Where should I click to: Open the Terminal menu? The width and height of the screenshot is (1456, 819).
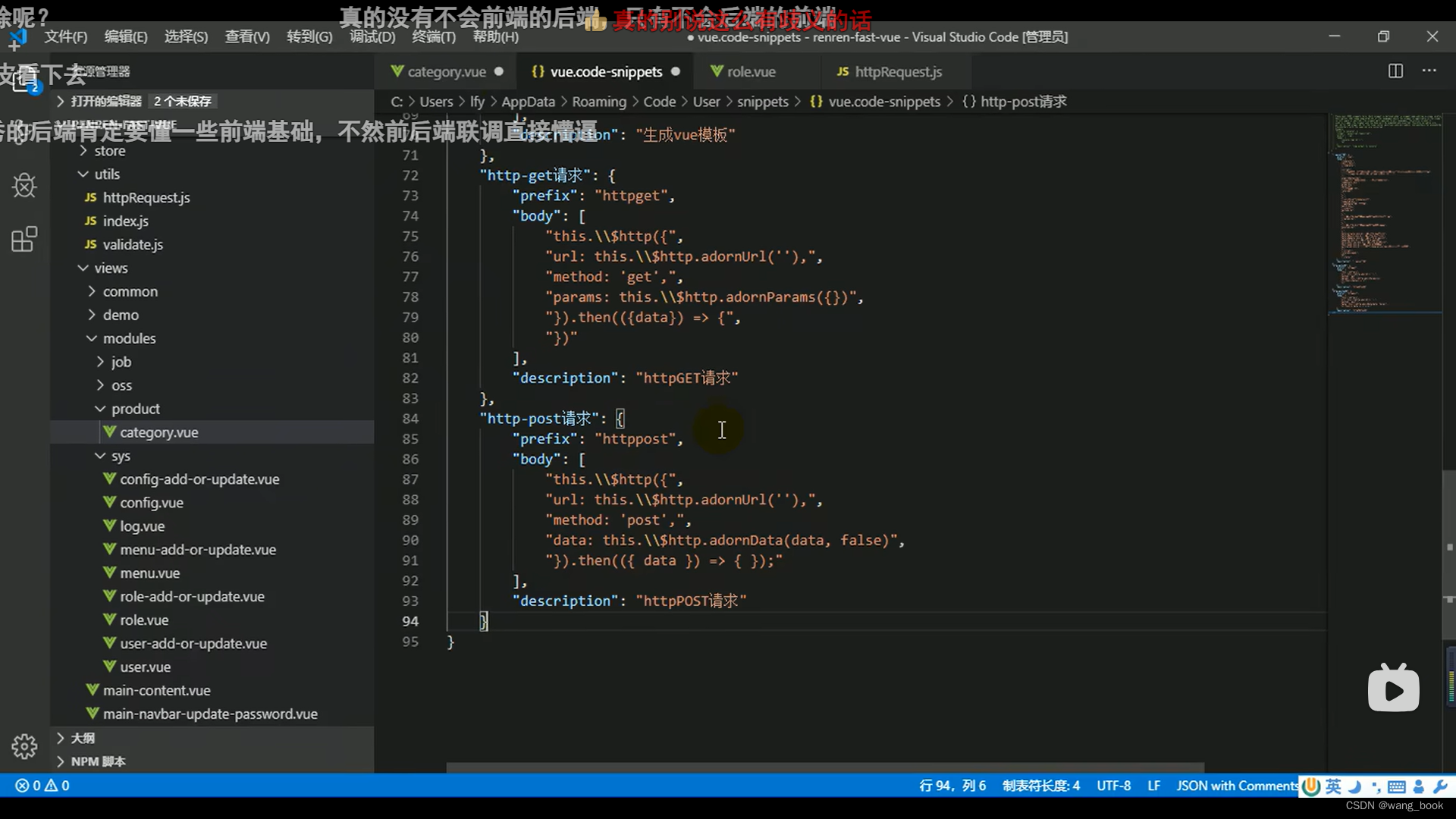pos(433,36)
